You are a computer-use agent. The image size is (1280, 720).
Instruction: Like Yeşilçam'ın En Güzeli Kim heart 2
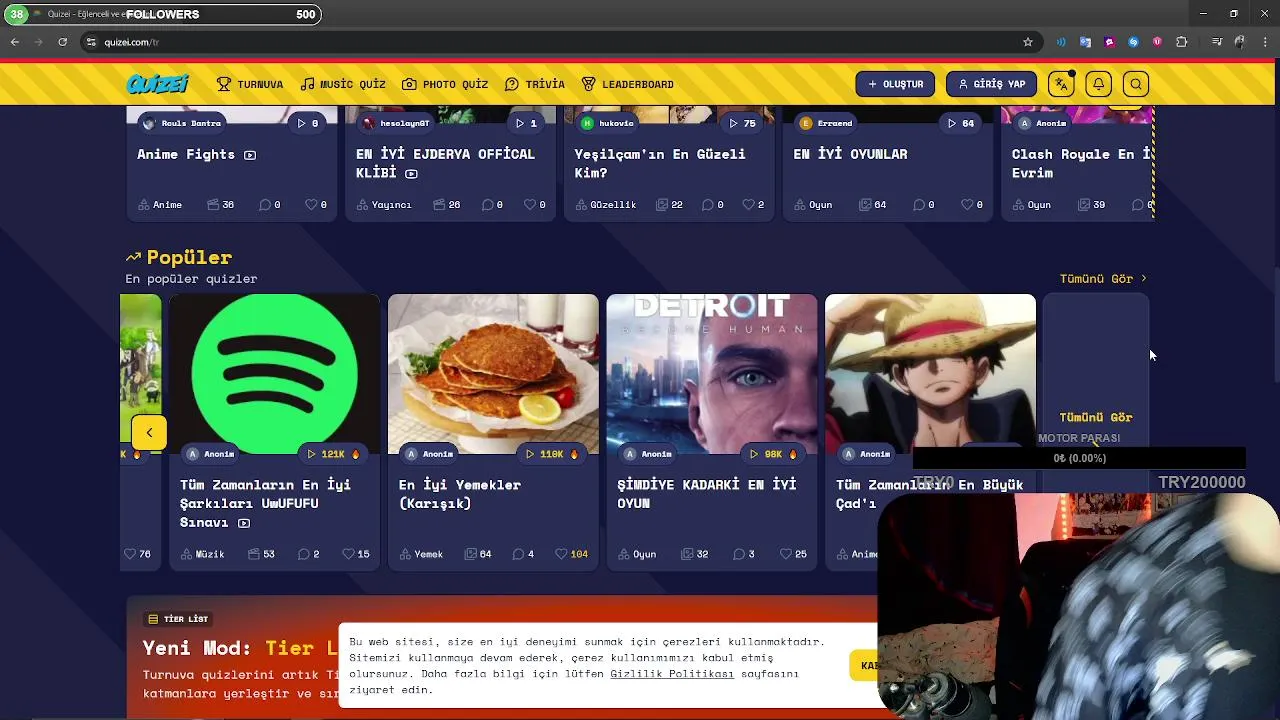pyautogui.click(x=753, y=204)
